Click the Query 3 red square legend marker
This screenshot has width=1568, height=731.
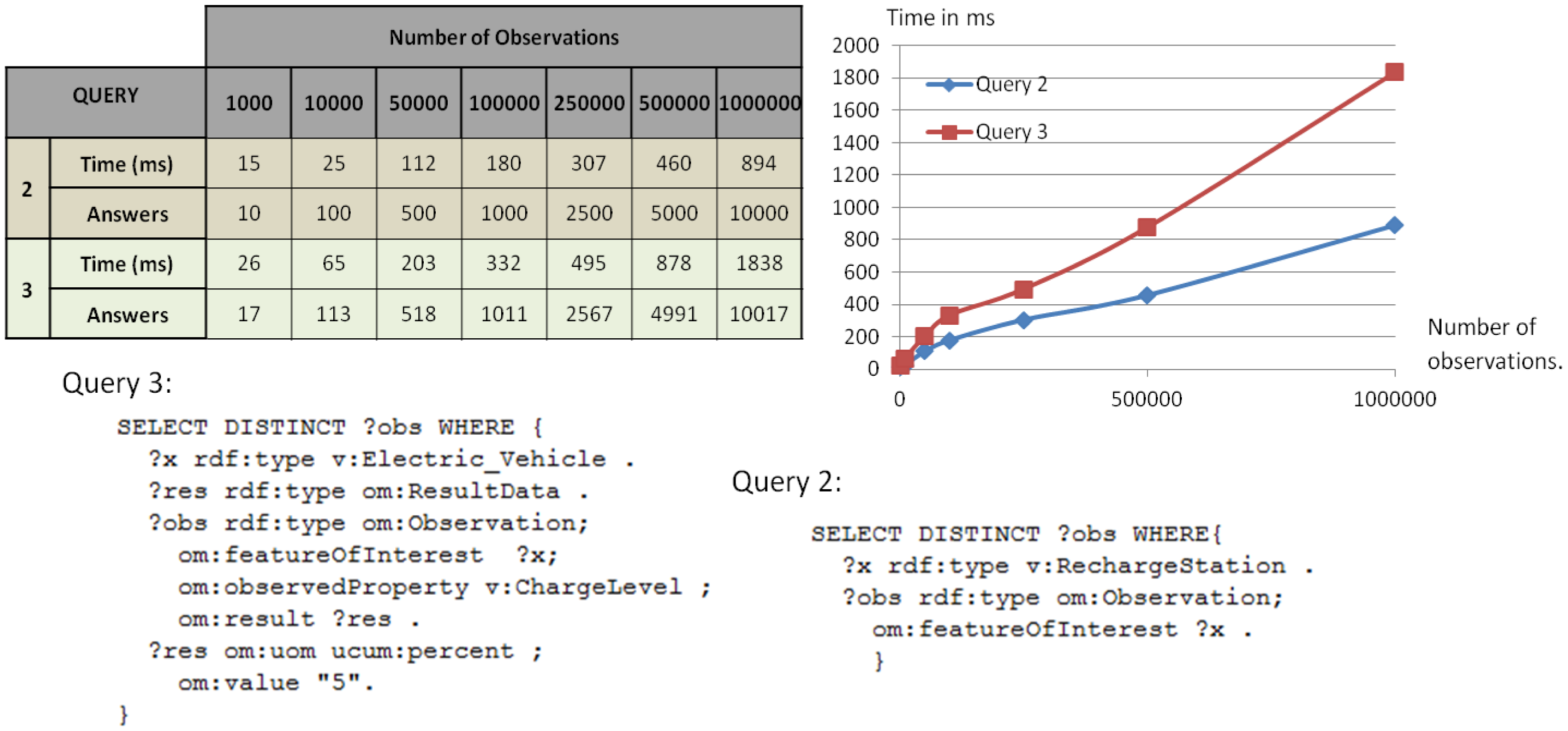[x=949, y=132]
